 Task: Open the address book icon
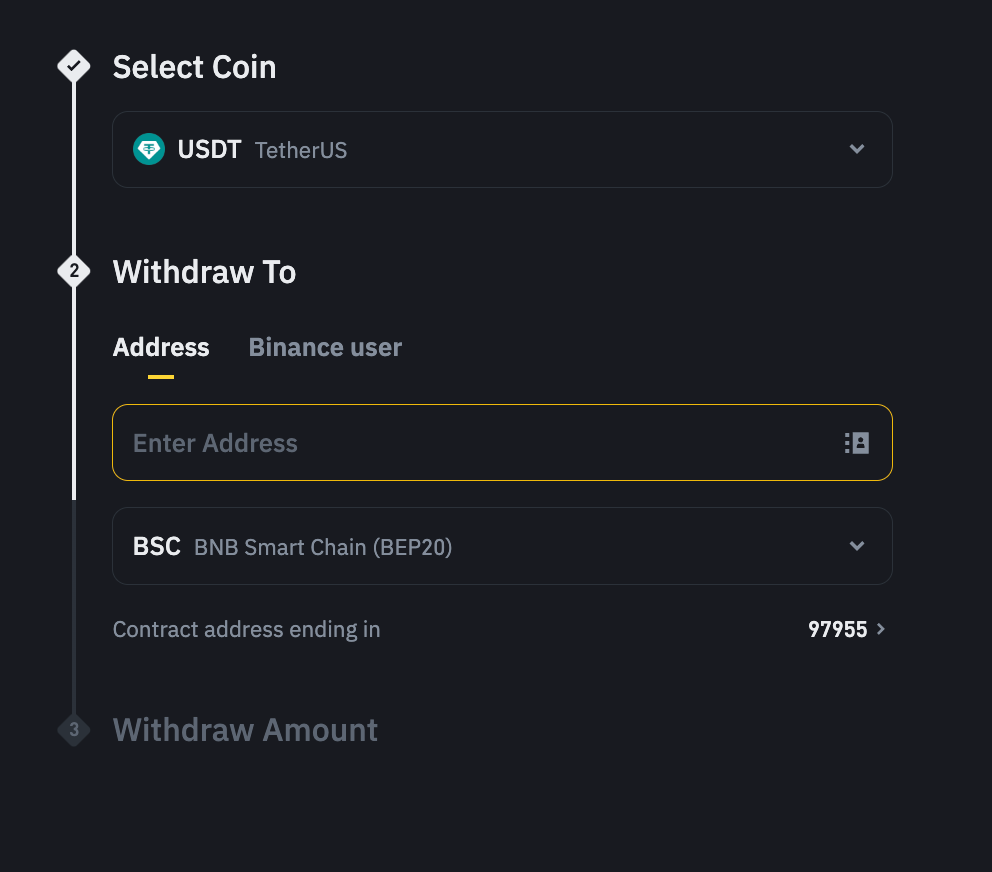pos(857,443)
